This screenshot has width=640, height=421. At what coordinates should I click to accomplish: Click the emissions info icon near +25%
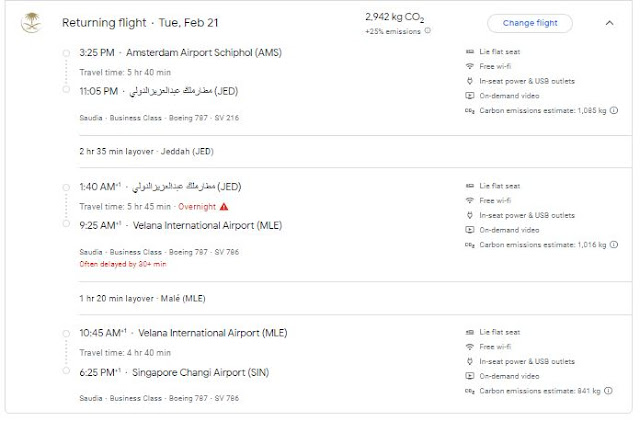428,31
